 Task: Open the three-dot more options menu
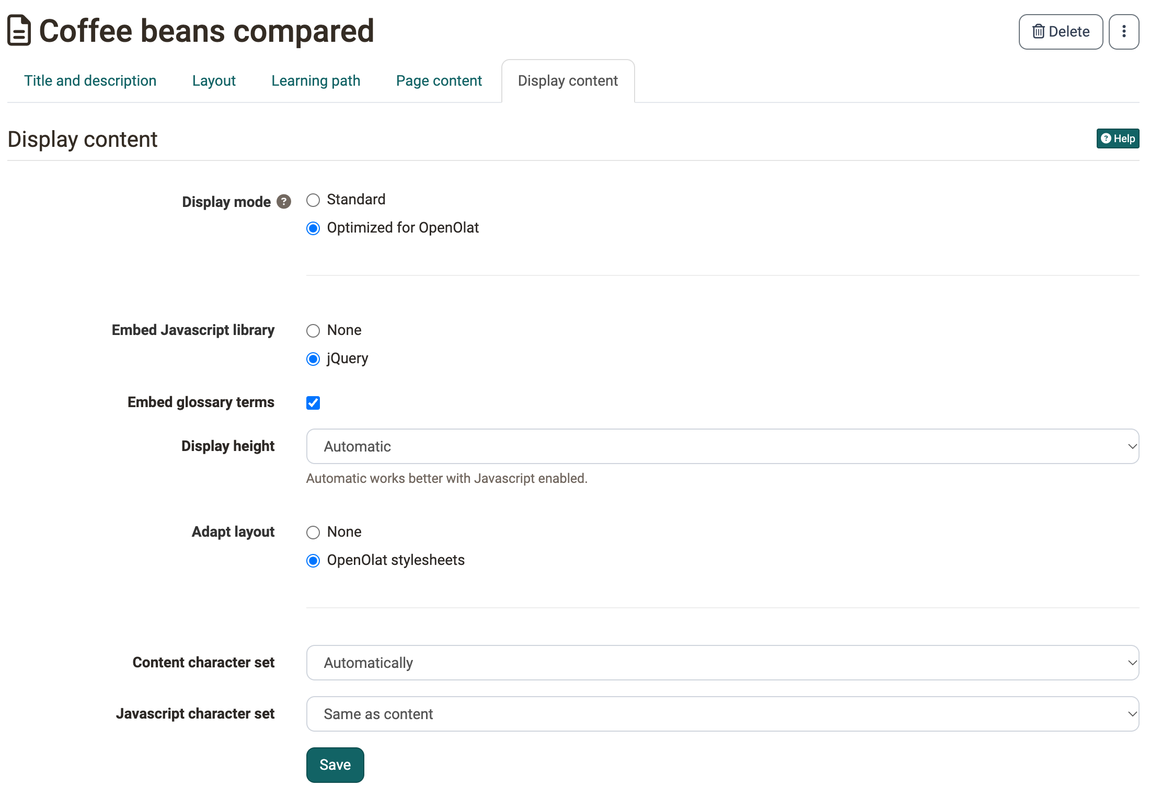(x=1124, y=32)
